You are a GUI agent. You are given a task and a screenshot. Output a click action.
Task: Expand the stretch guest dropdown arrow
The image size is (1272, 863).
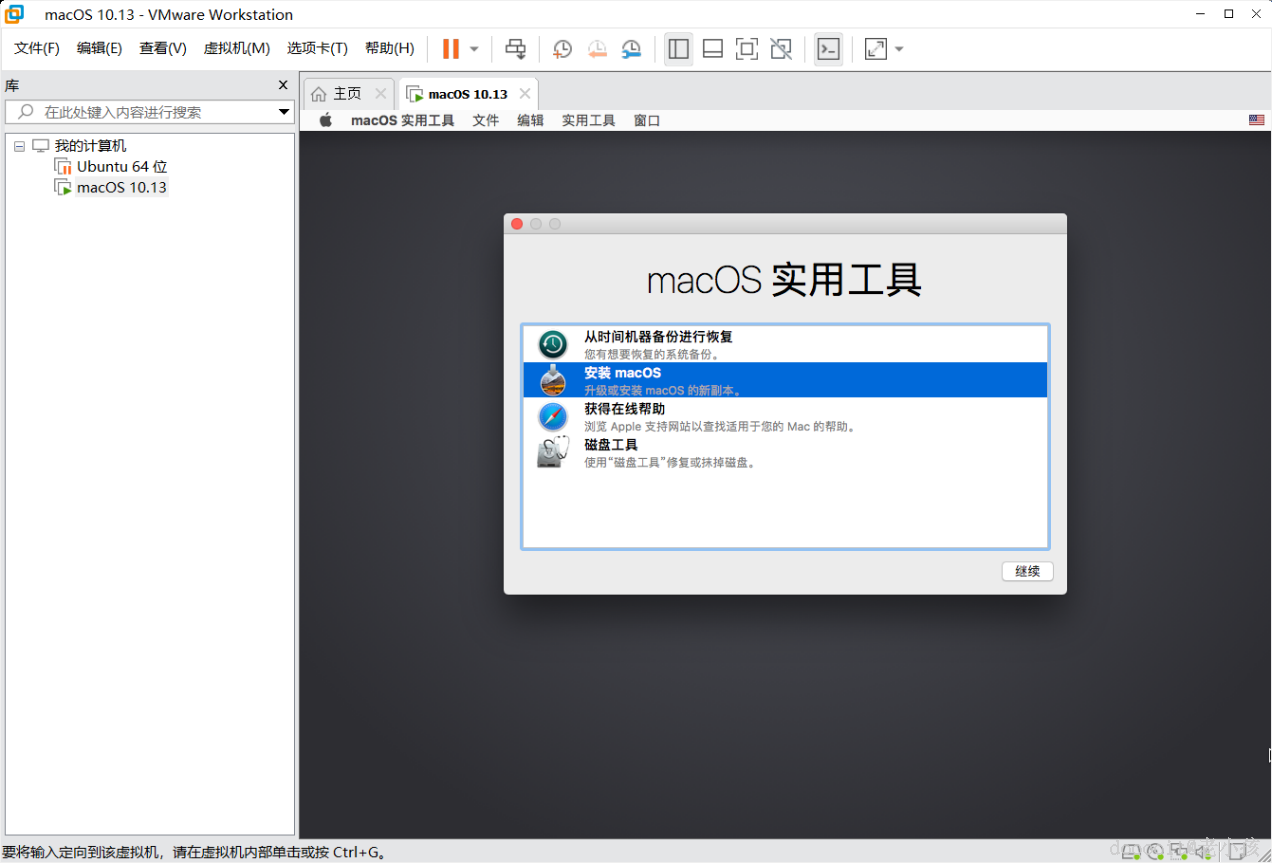click(x=899, y=49)
